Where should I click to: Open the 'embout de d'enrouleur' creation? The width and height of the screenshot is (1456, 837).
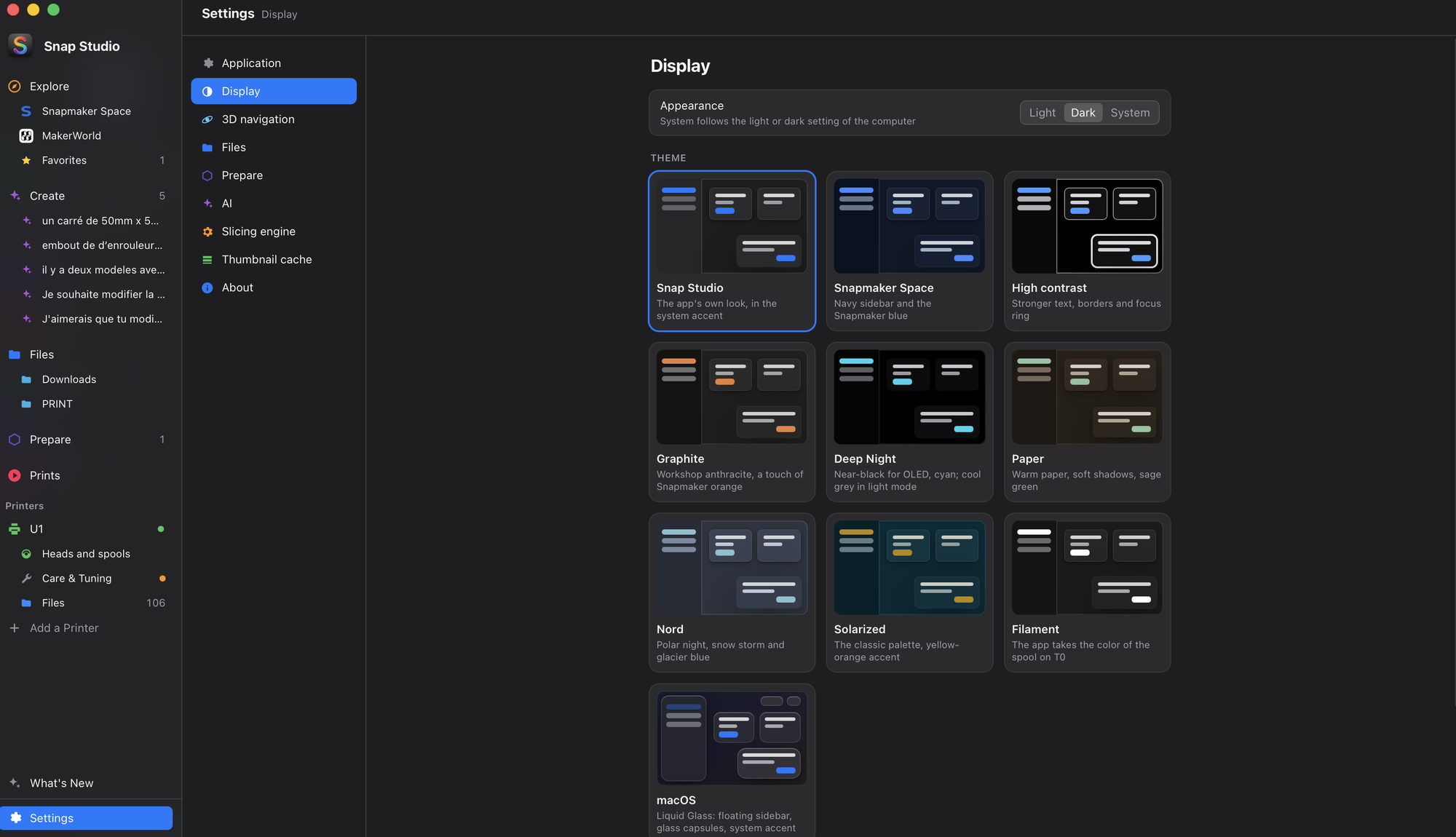point(87,245)
